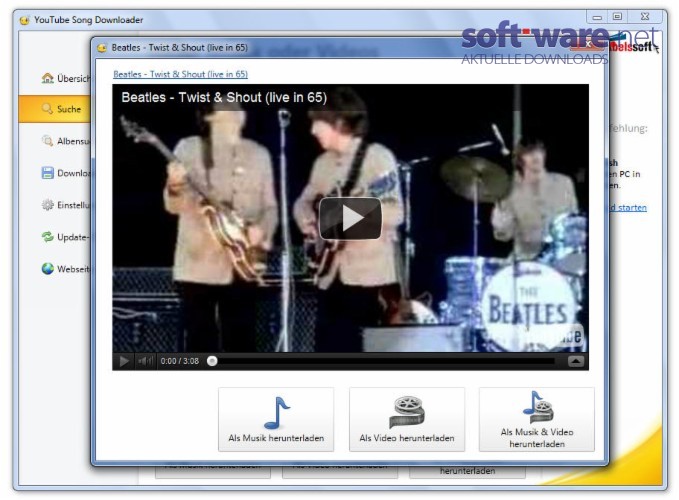Click the house icon next to Übersicht
The height and width of the screenshot is (500, 679).
click(48, 78)
